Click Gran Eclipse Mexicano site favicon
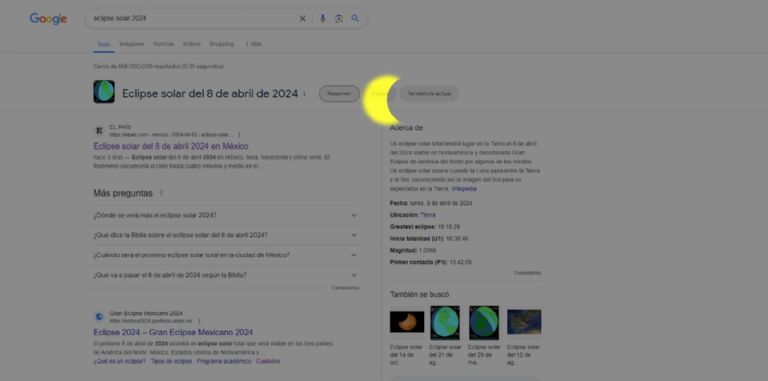 coord(99,317)
